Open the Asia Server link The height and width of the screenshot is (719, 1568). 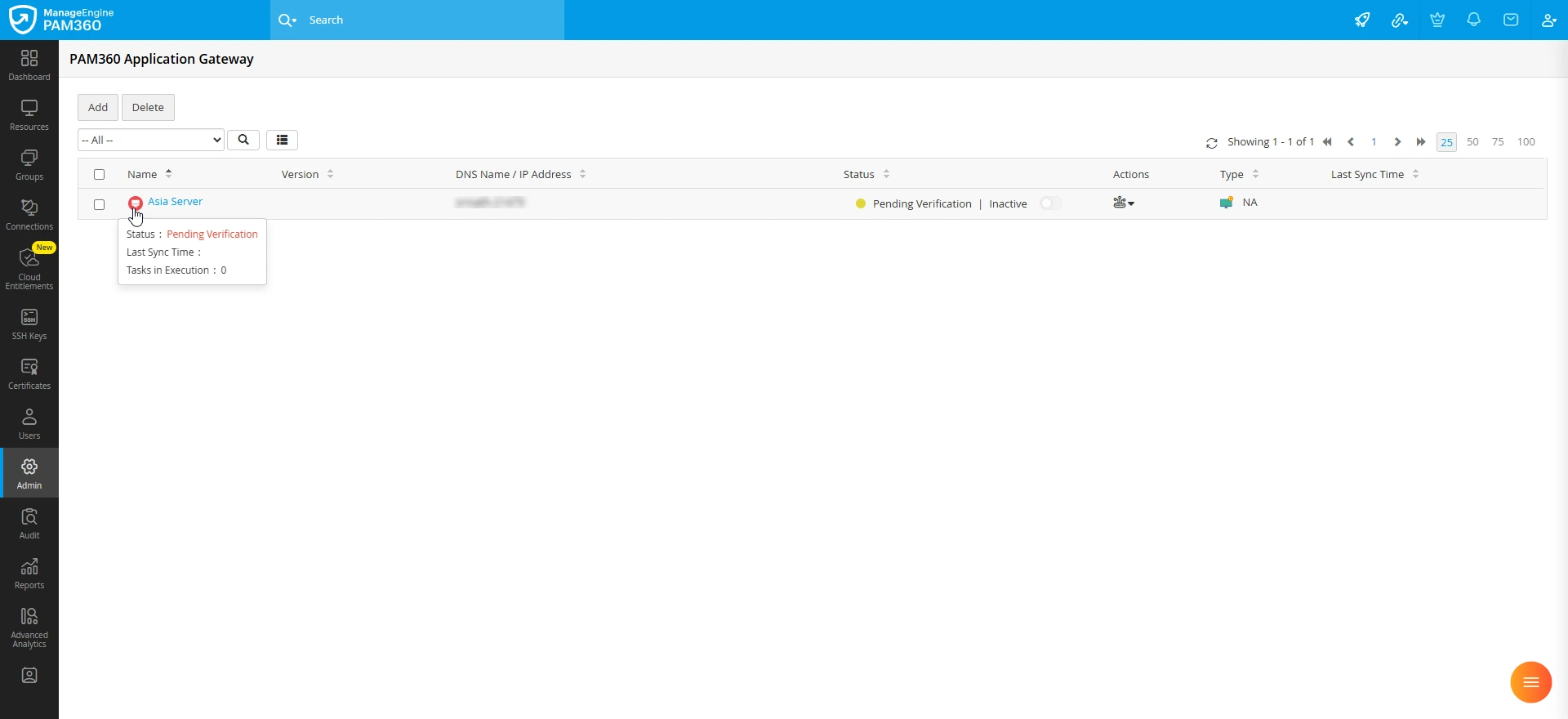pos(175,202)
